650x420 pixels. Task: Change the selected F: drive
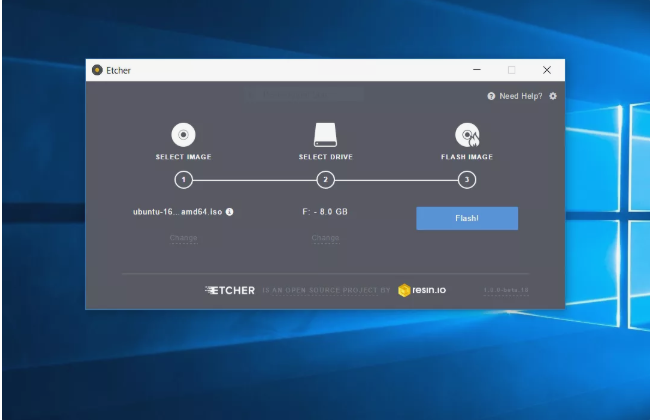point(325,238)
